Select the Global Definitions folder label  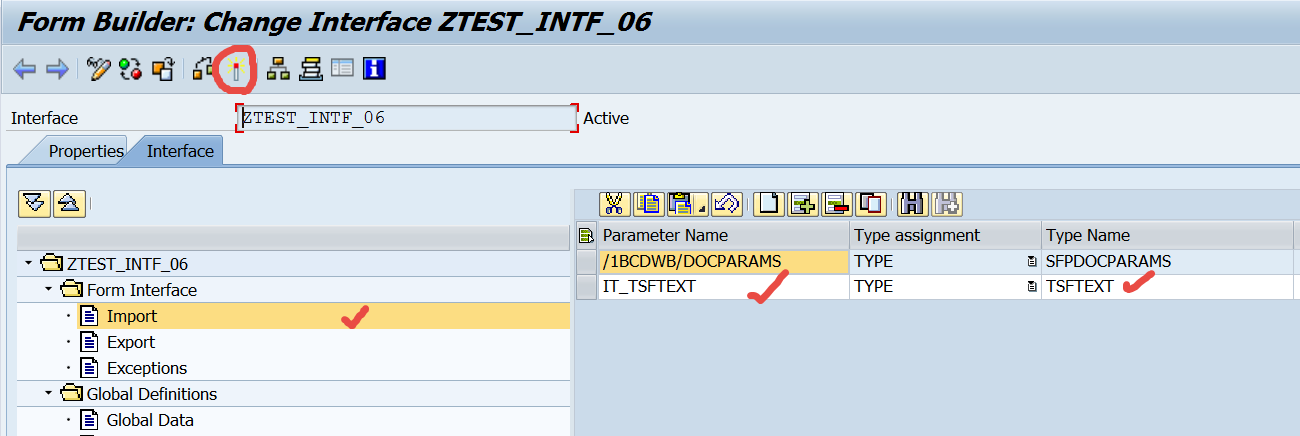pyautogui.click(x=152, y=394)
